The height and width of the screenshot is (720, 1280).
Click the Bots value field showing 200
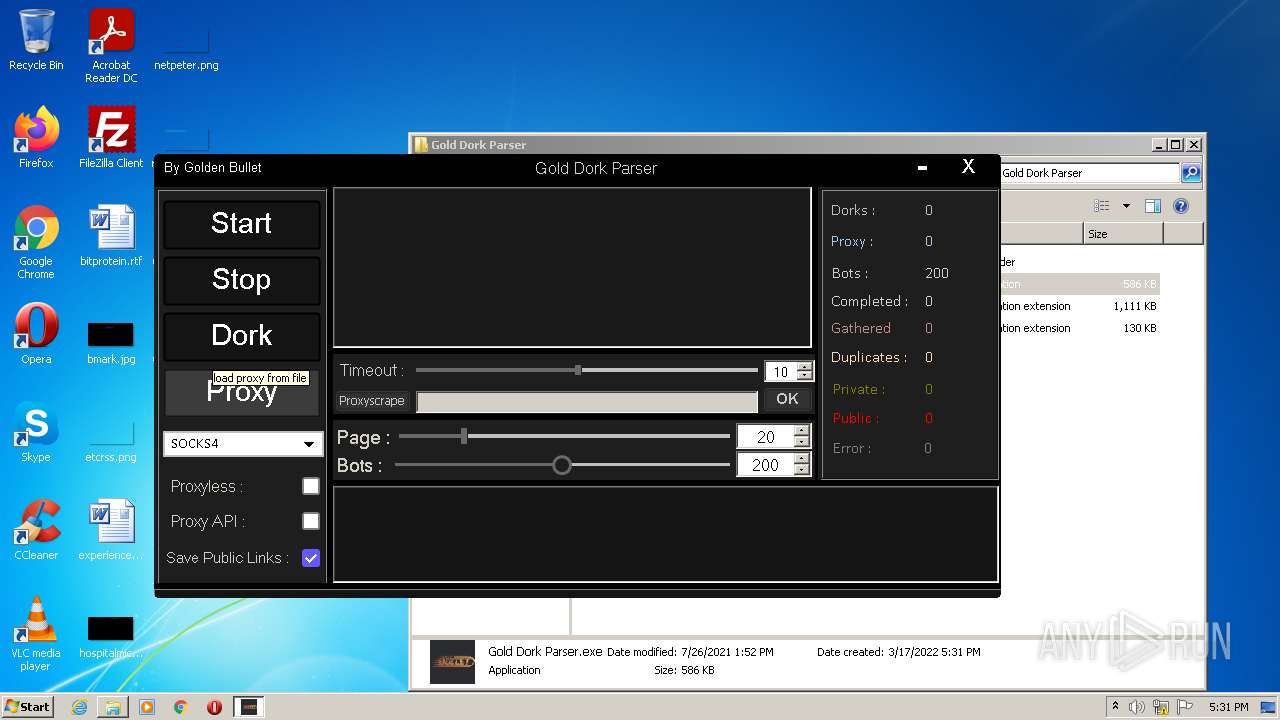point(766,465)
